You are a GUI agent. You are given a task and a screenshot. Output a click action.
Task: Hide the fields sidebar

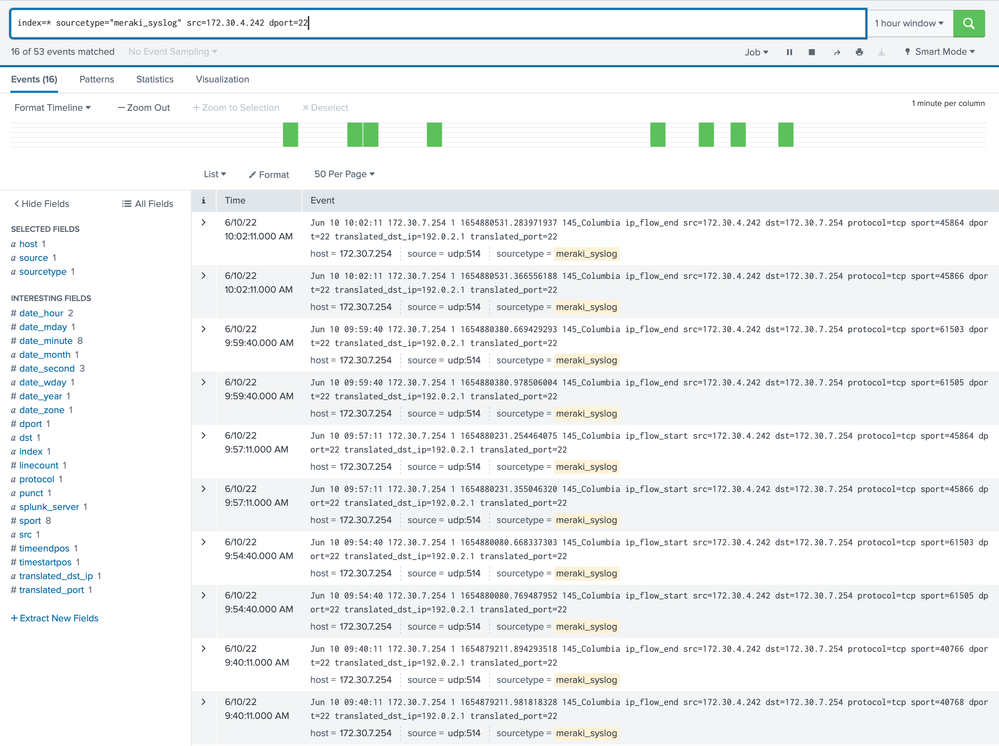42,204
